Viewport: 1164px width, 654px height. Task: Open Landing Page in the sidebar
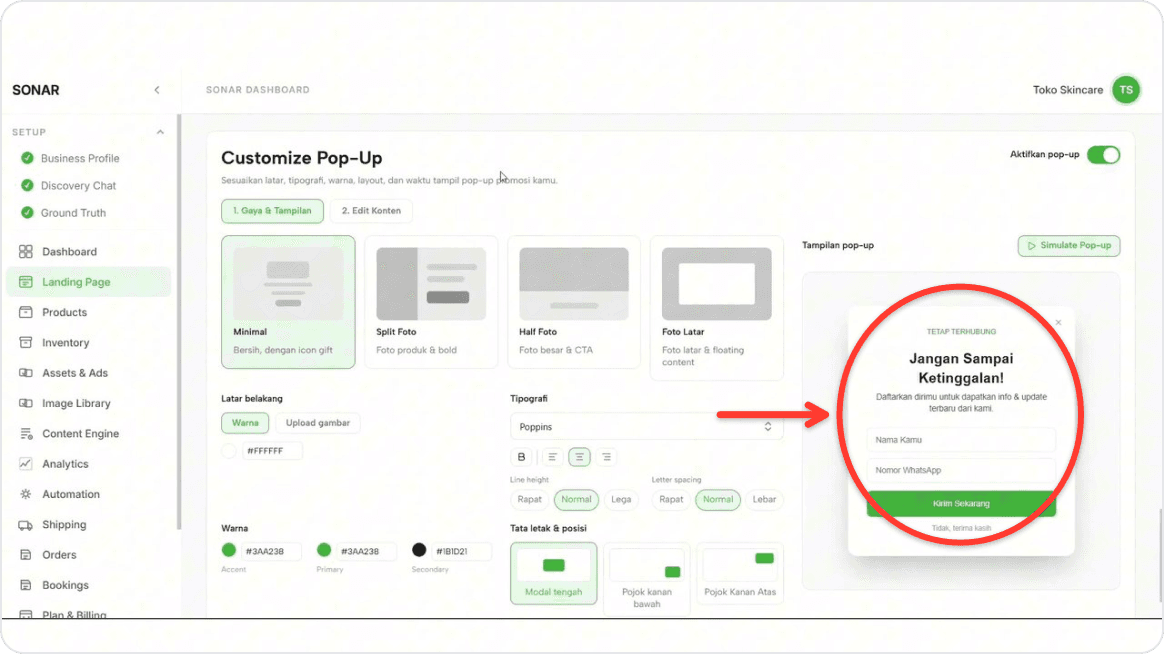pos(88,282)
